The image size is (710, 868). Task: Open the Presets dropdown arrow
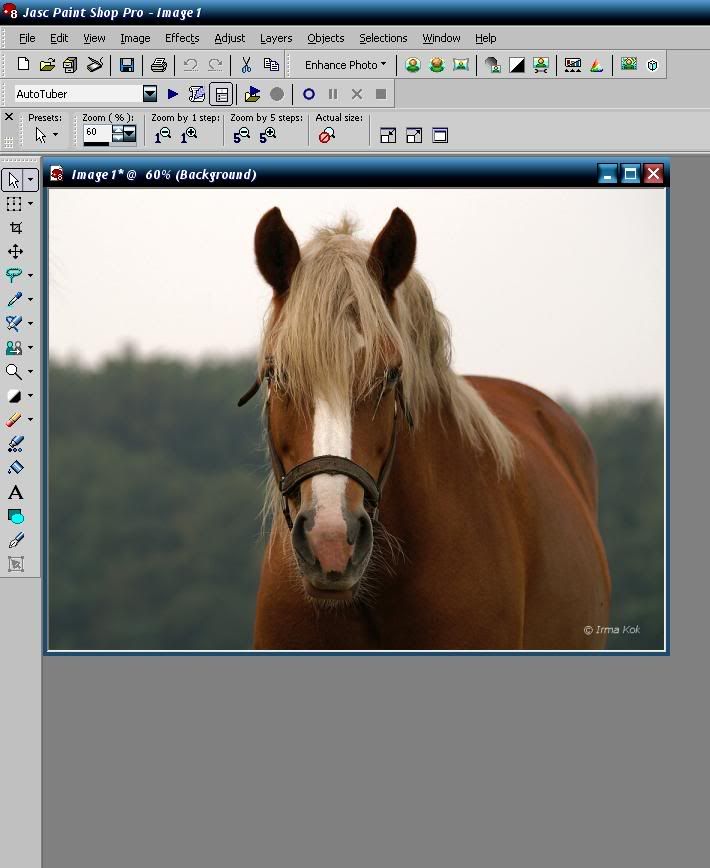(54, 135)
